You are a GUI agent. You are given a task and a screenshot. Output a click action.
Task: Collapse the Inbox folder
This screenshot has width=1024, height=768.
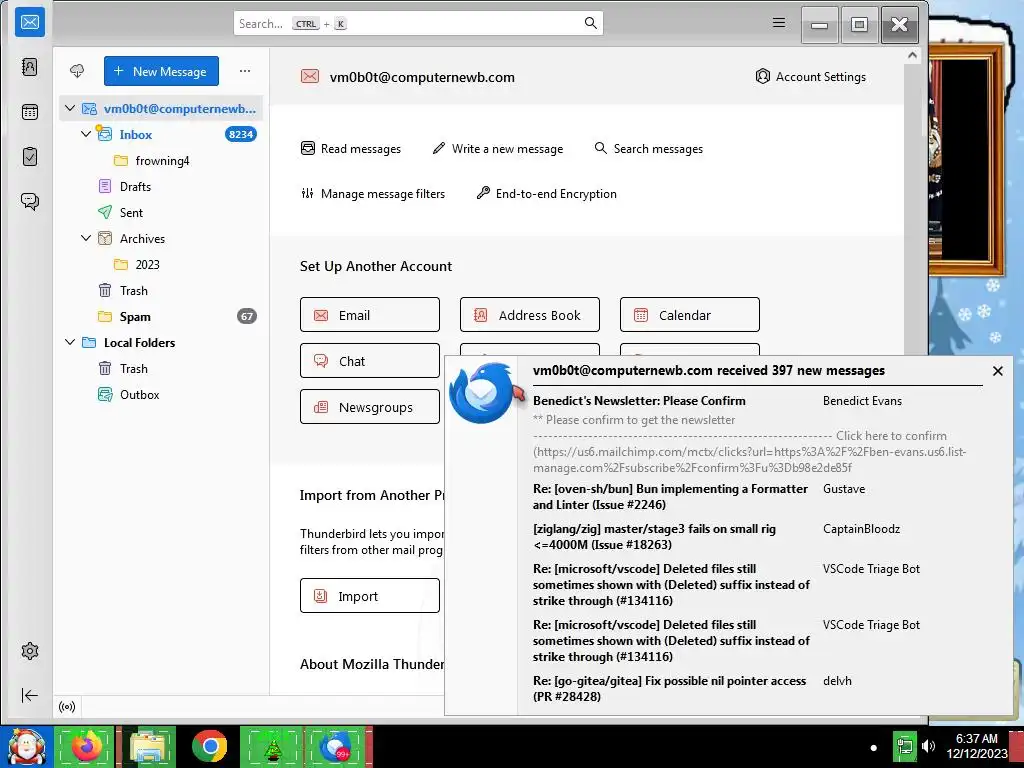(x=86, y=134)
